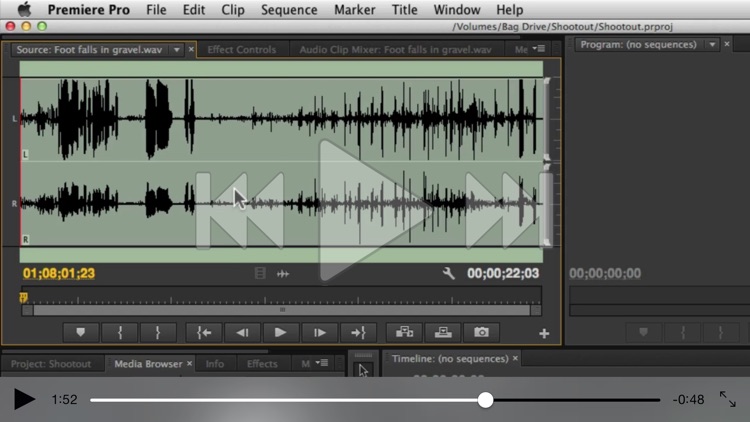
Task: Add Marker in Source monitor
Action: point(80,333)
